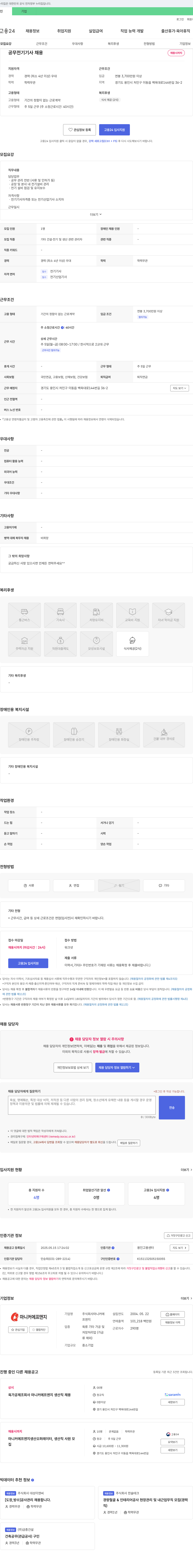Image resolution: width=193 pixels, height=1568 pixels.
Task: Click 고용24 입사지원 beside 관심정보 등록
Action: [x=114, y=130]
